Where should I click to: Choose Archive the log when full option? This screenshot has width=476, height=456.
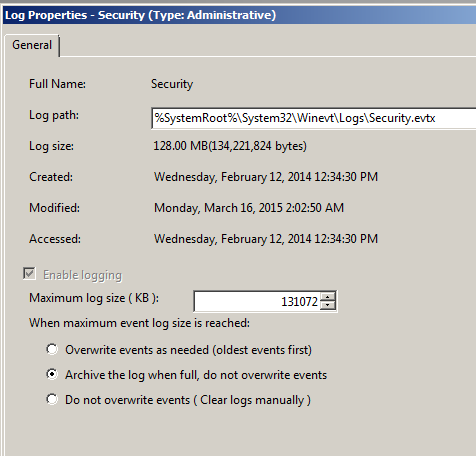(x=52, y=374)
